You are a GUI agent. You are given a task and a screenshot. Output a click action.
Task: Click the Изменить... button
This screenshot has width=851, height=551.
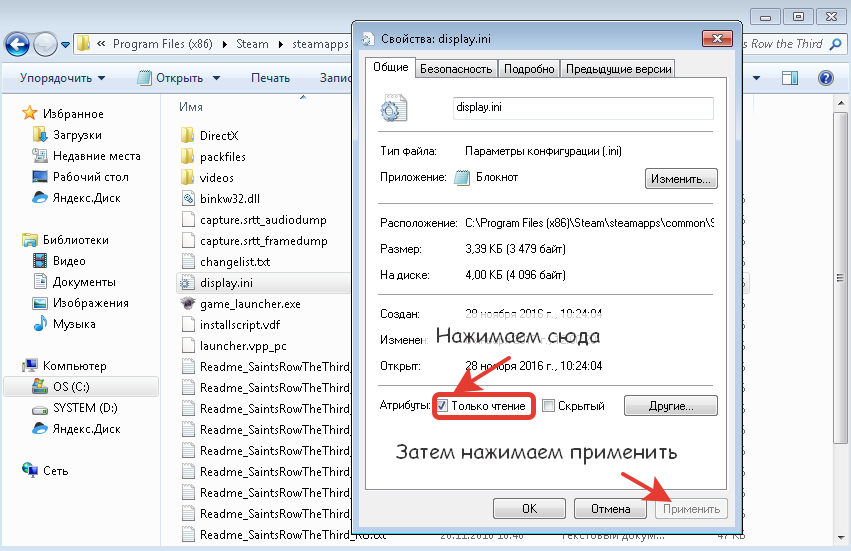681,179
